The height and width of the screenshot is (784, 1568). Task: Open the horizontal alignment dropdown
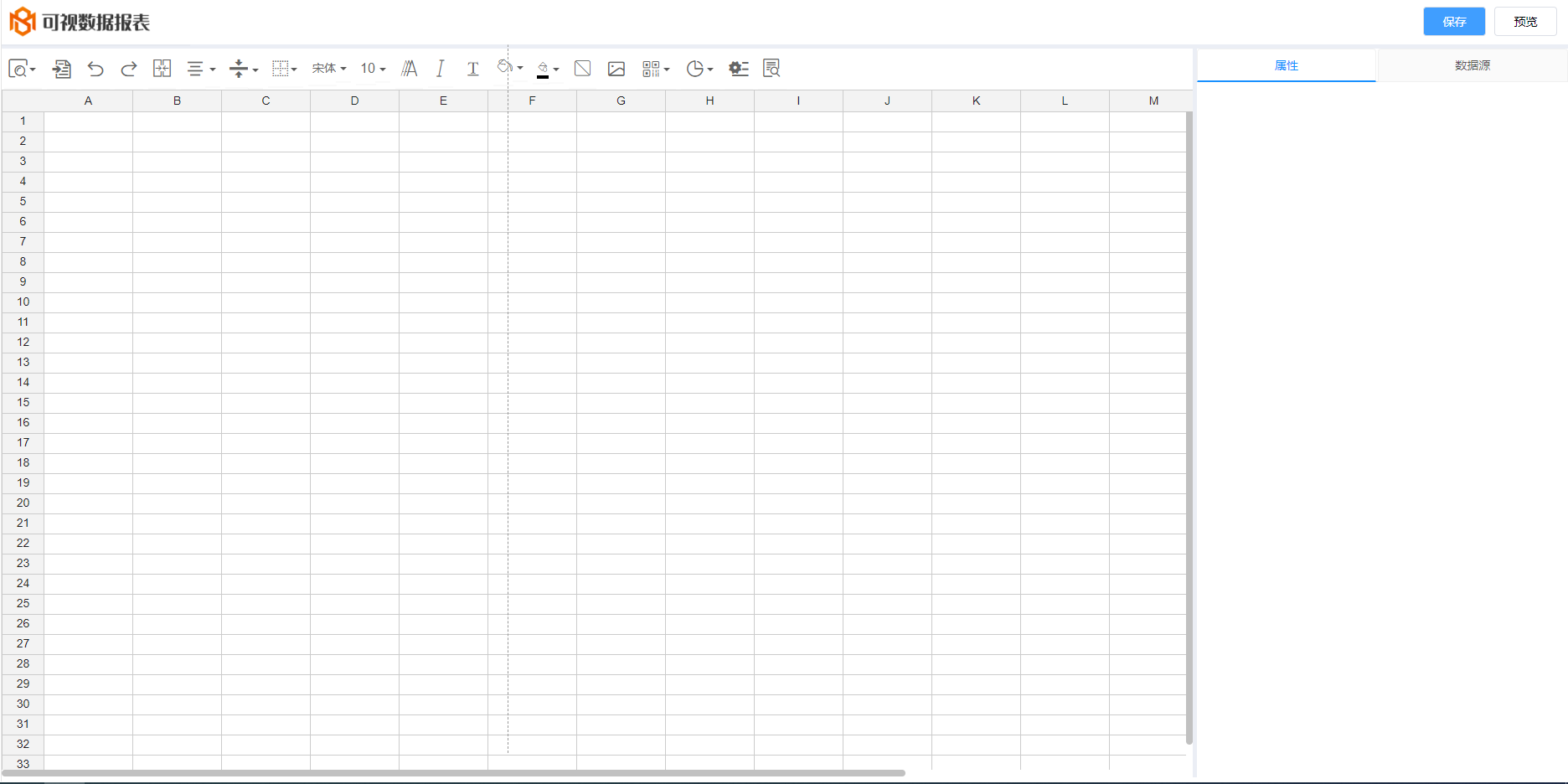201,69
